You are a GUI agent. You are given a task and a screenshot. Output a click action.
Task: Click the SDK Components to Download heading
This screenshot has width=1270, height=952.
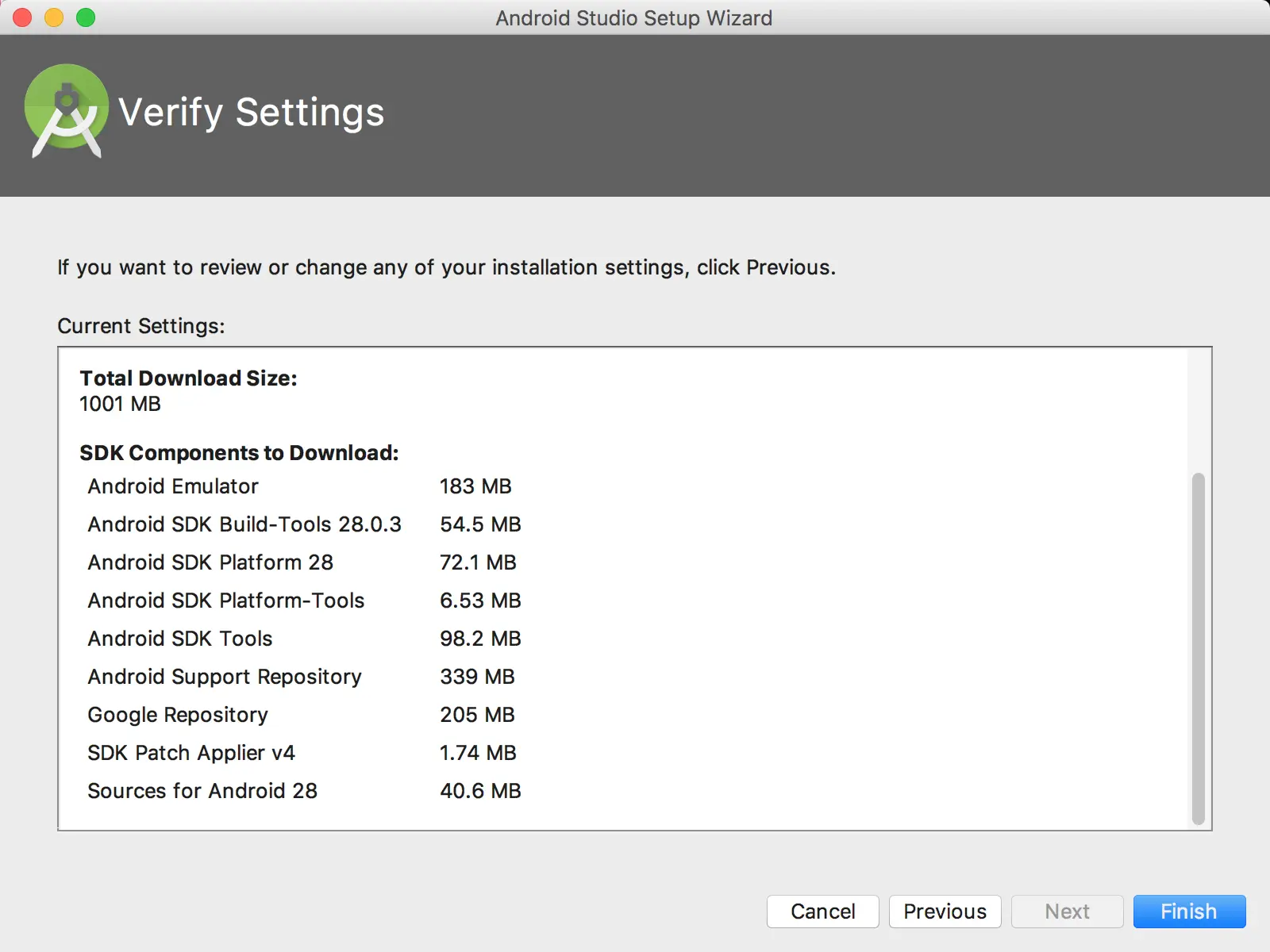click(x=239, y=453)
